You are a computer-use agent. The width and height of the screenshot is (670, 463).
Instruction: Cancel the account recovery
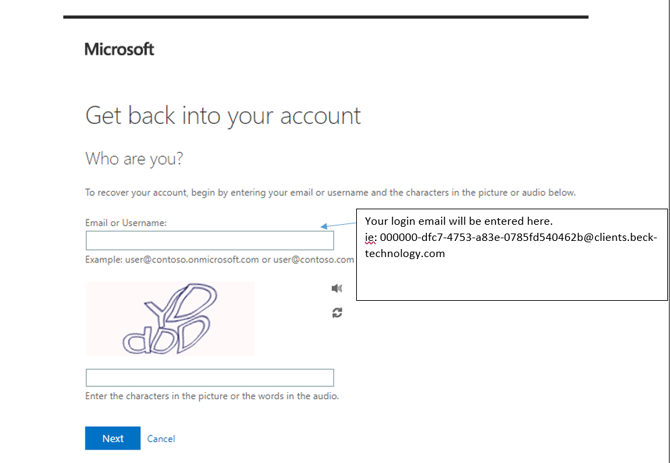161,439
